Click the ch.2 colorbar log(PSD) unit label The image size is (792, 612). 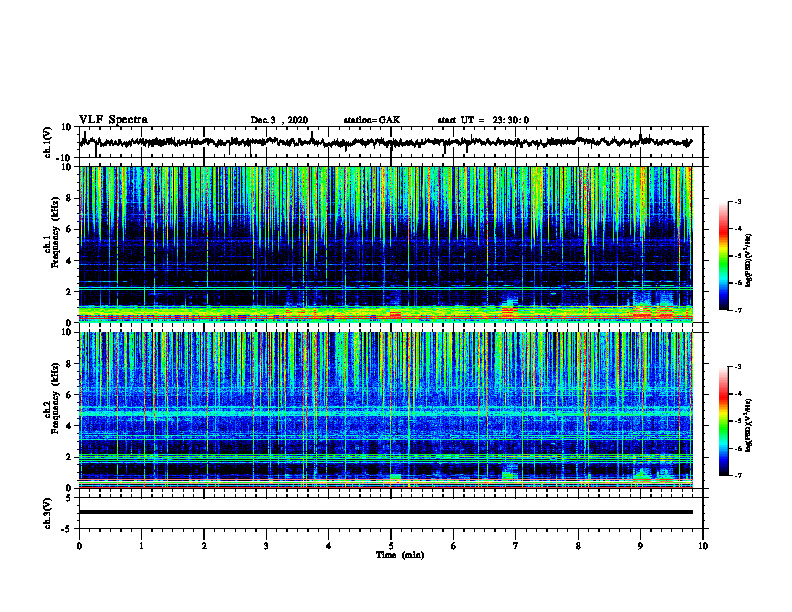click(x=749, y=425)
